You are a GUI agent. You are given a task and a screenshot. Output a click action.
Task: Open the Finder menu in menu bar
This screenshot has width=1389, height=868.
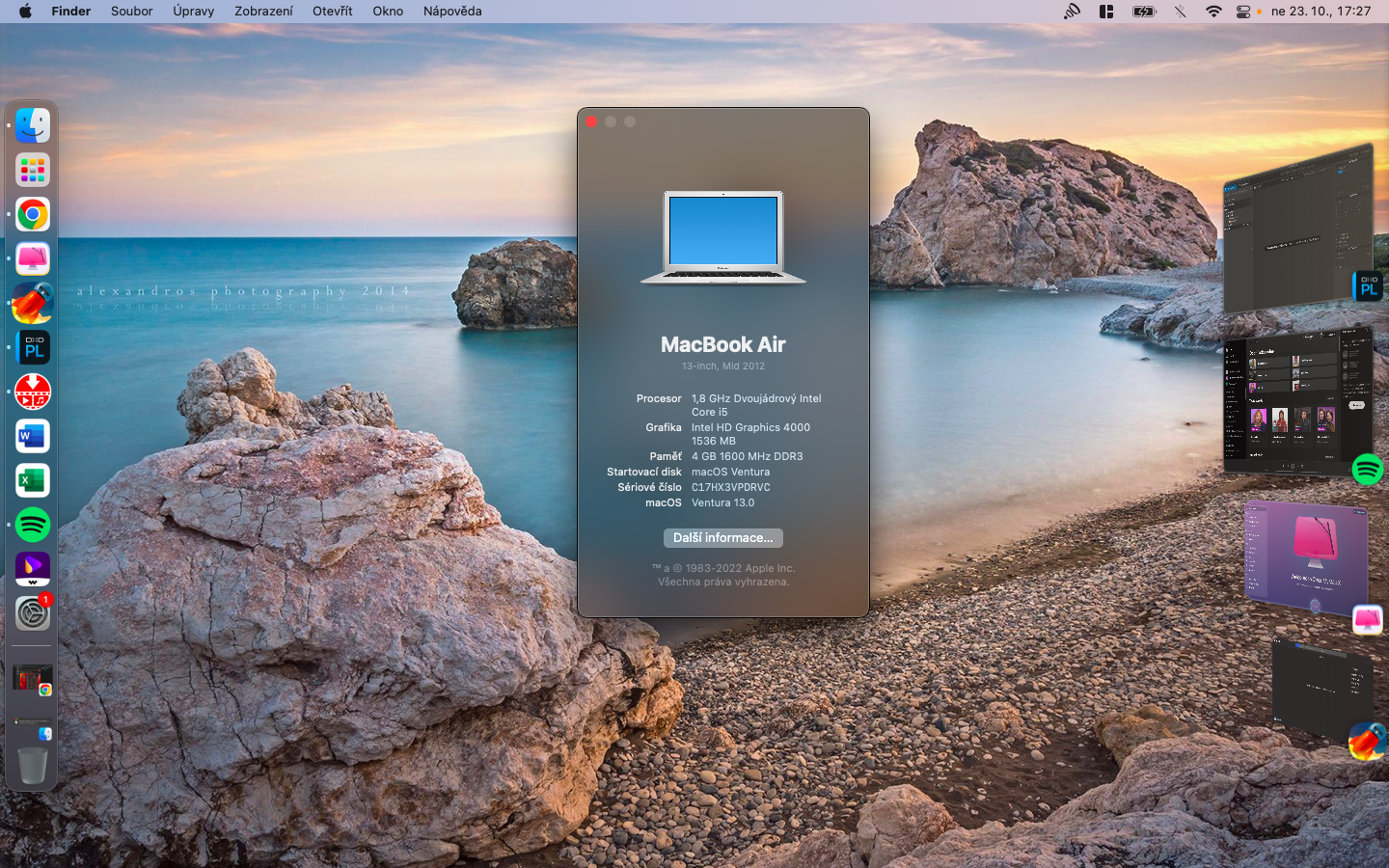coord(71,12)
